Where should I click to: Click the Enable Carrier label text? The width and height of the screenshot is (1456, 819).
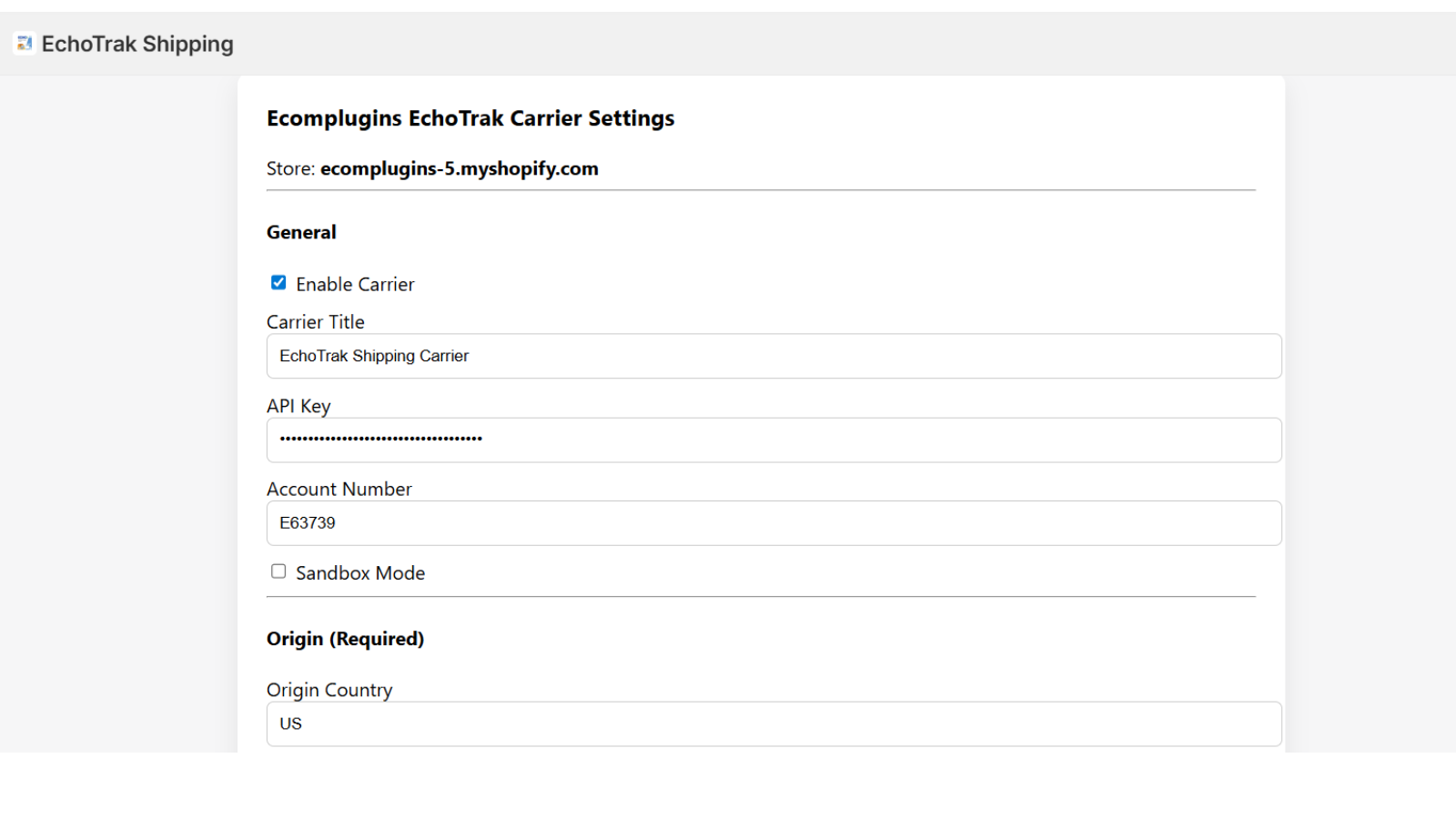pyautogui.click(x=355, y=285)
